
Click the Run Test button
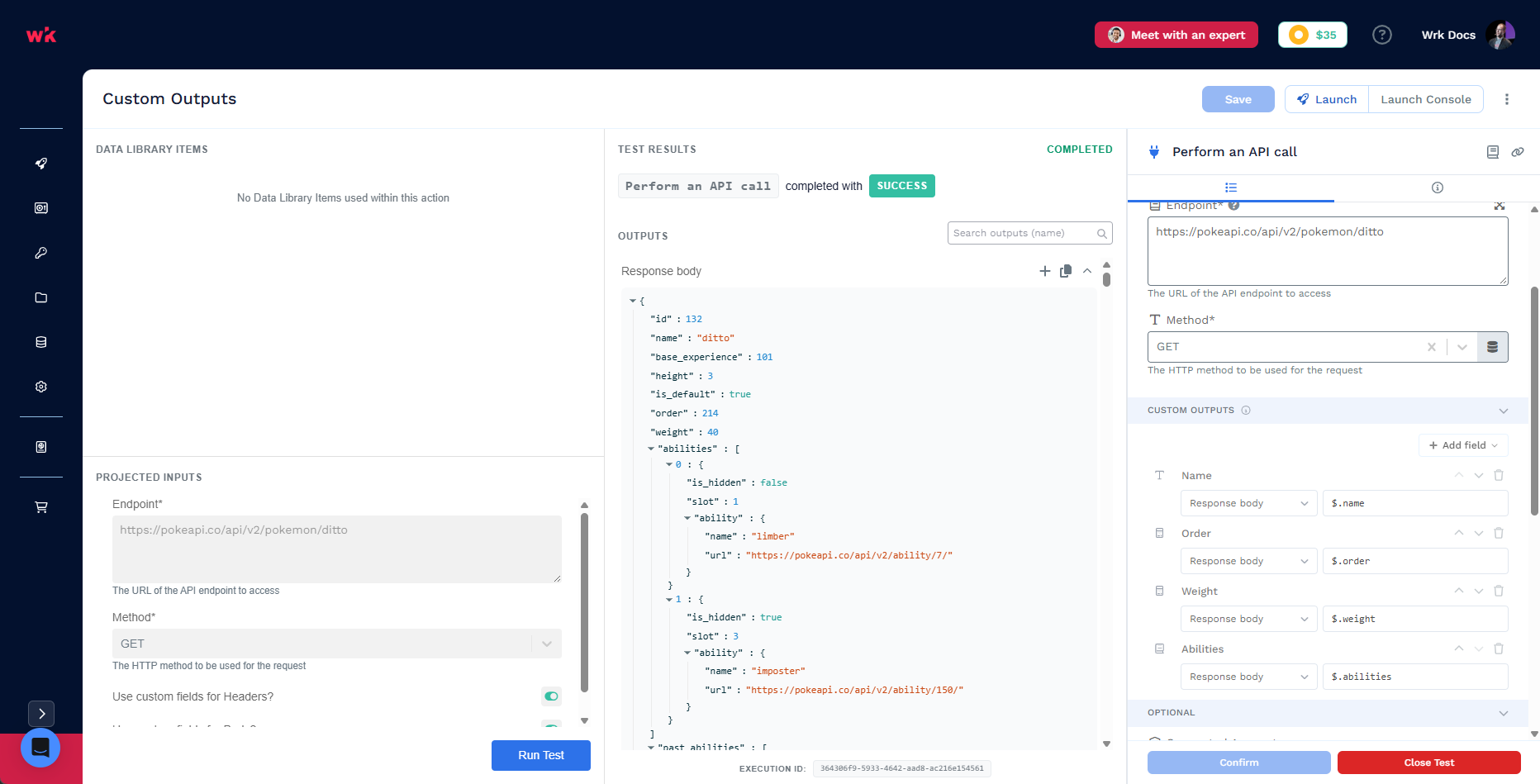[x=541, y=755]
